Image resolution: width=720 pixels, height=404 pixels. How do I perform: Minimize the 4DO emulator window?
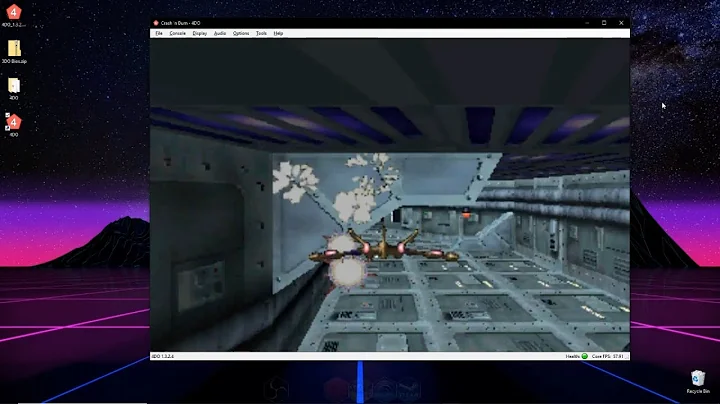coord(587,23)
